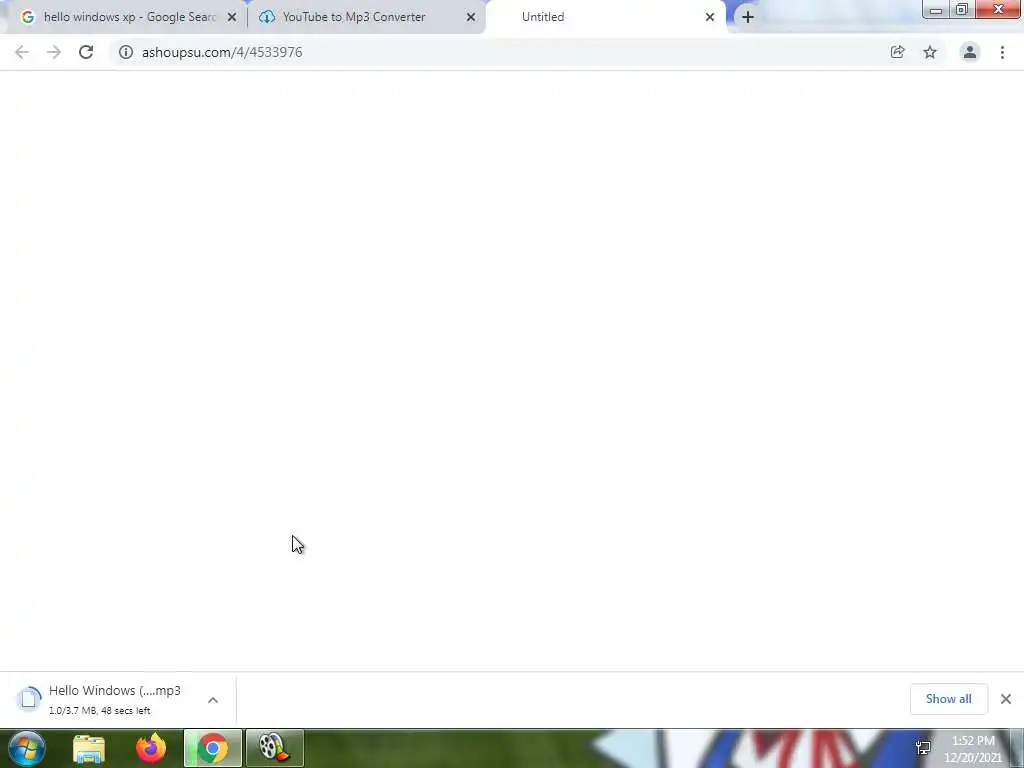
Task: Close the Untitled tab
Action: 710,17
